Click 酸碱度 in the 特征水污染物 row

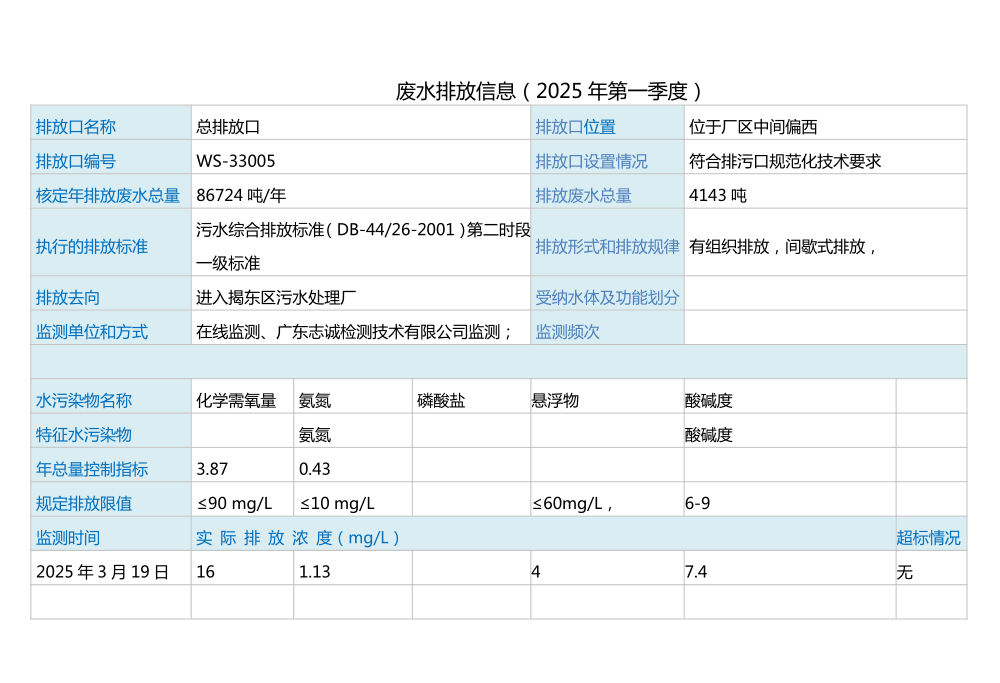(708, 435)
